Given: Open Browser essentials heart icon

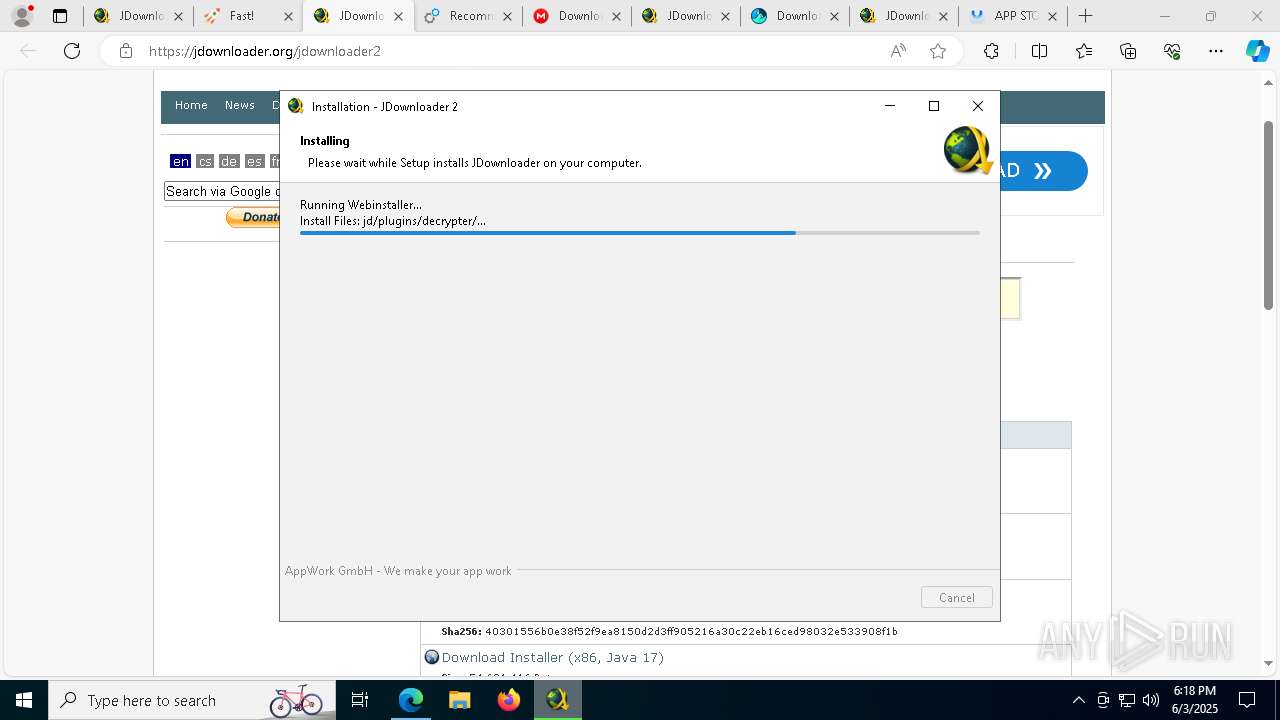Looking at the screenshot, I should point(1172,51).
